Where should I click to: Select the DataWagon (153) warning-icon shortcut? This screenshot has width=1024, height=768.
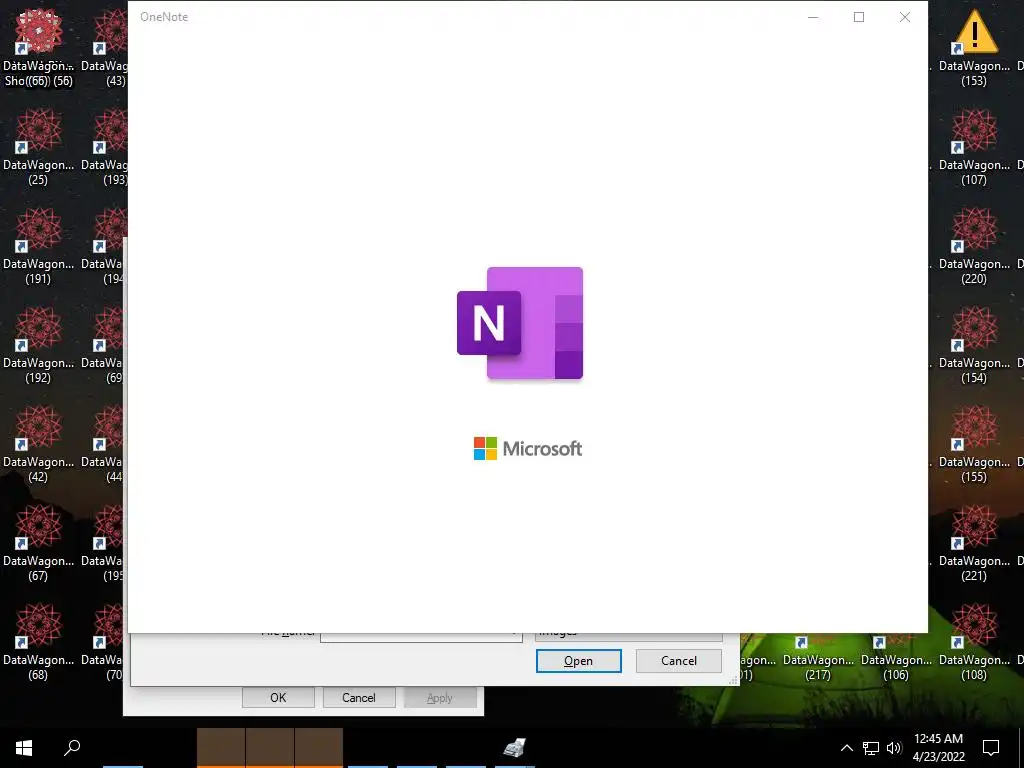pos(974,48)
